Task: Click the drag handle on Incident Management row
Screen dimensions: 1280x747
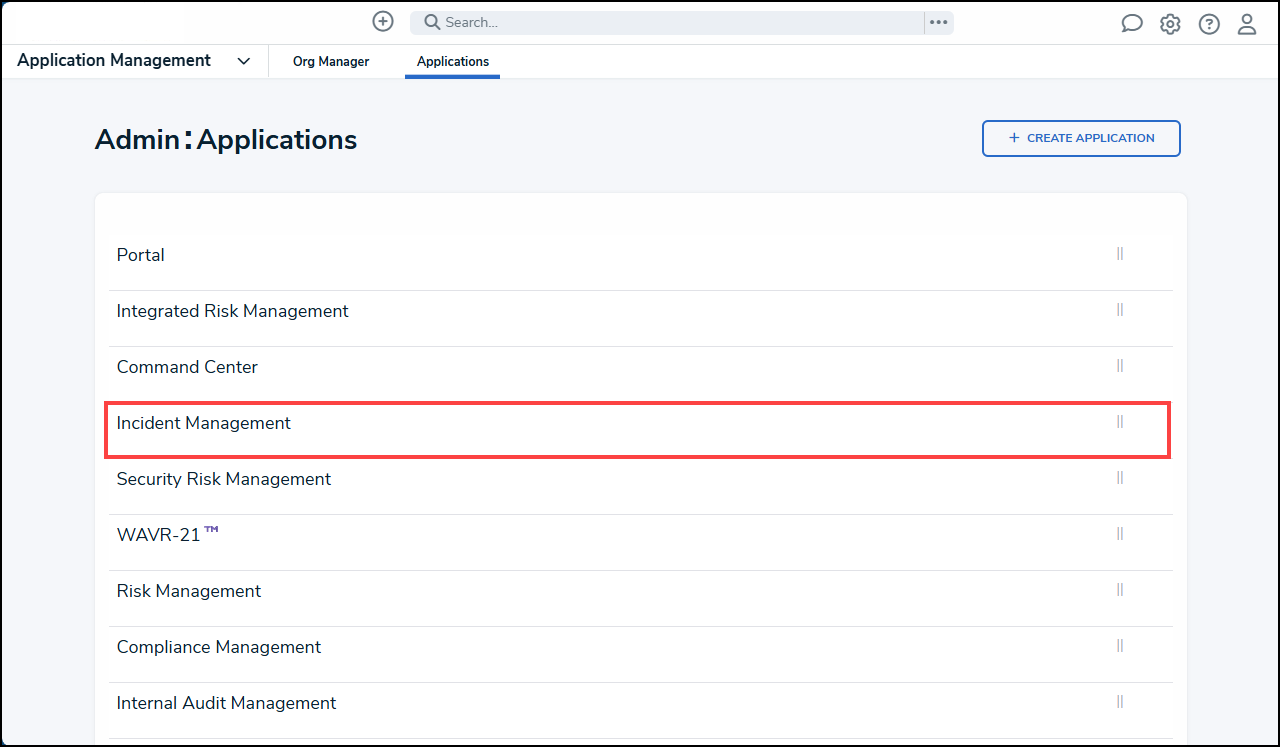Action: pyautogui.click(x=1120, y=422)
